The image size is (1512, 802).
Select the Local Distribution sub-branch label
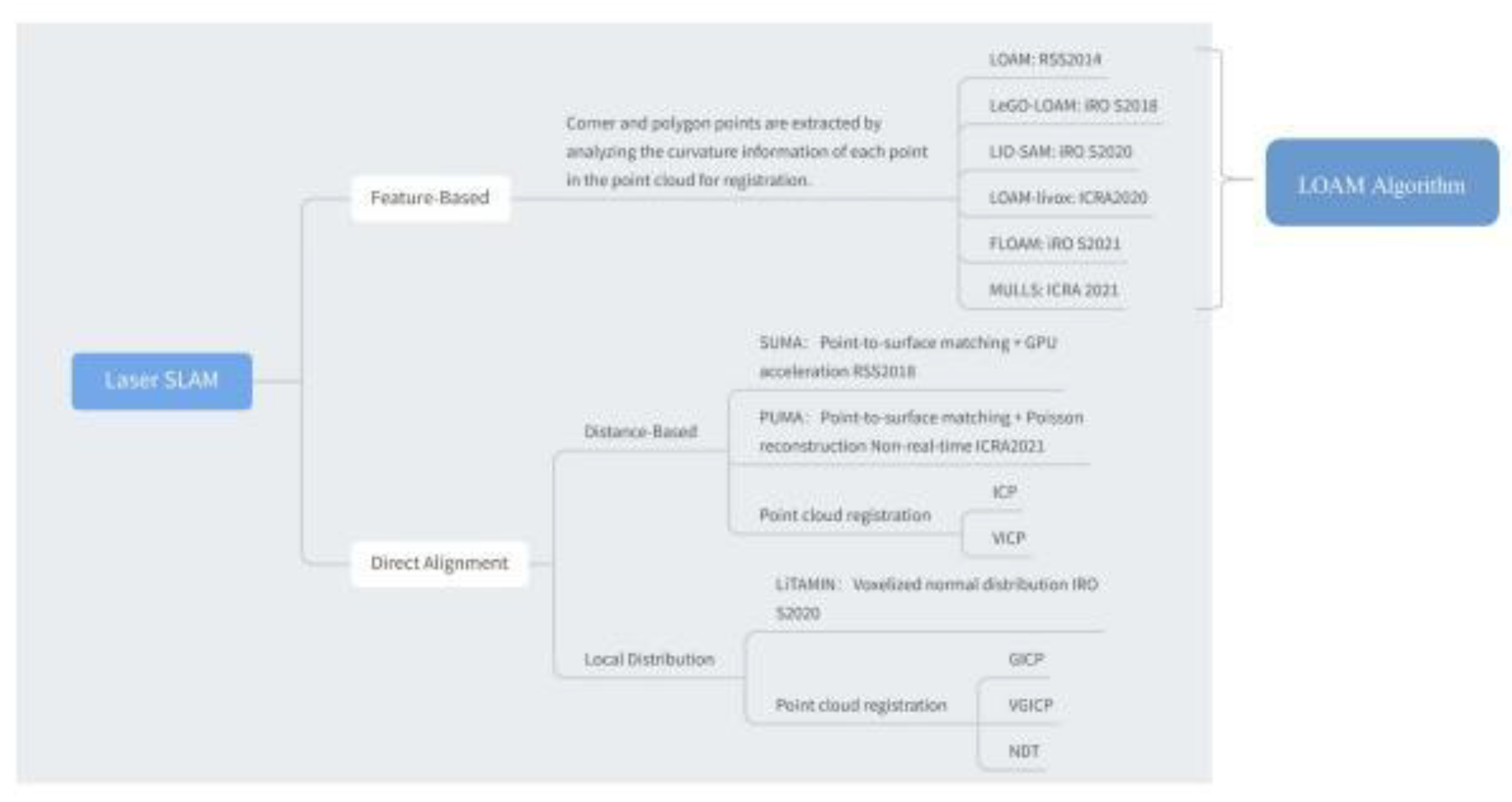tap(649, 659)
